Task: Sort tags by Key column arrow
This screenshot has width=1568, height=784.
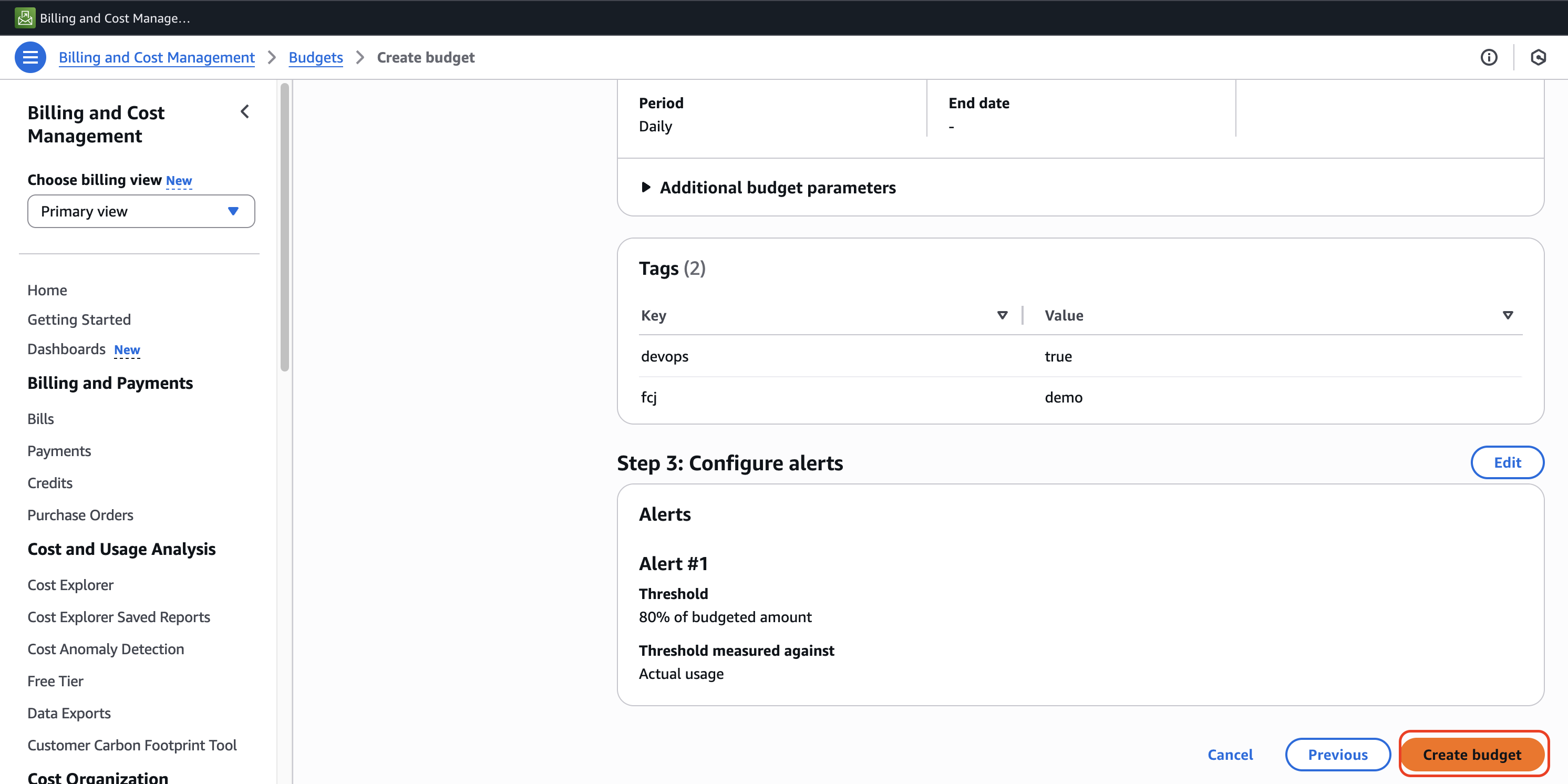Action: click(1002, 315)
